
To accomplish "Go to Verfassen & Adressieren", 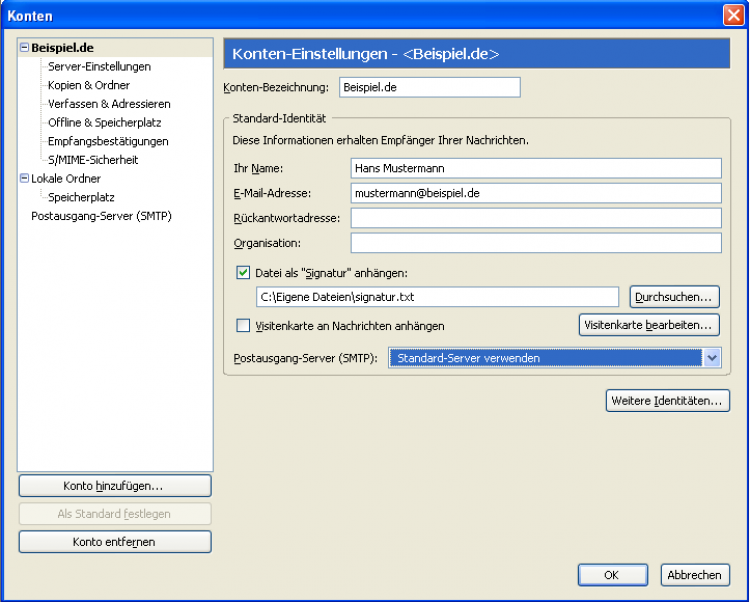I will click(109, 104).
